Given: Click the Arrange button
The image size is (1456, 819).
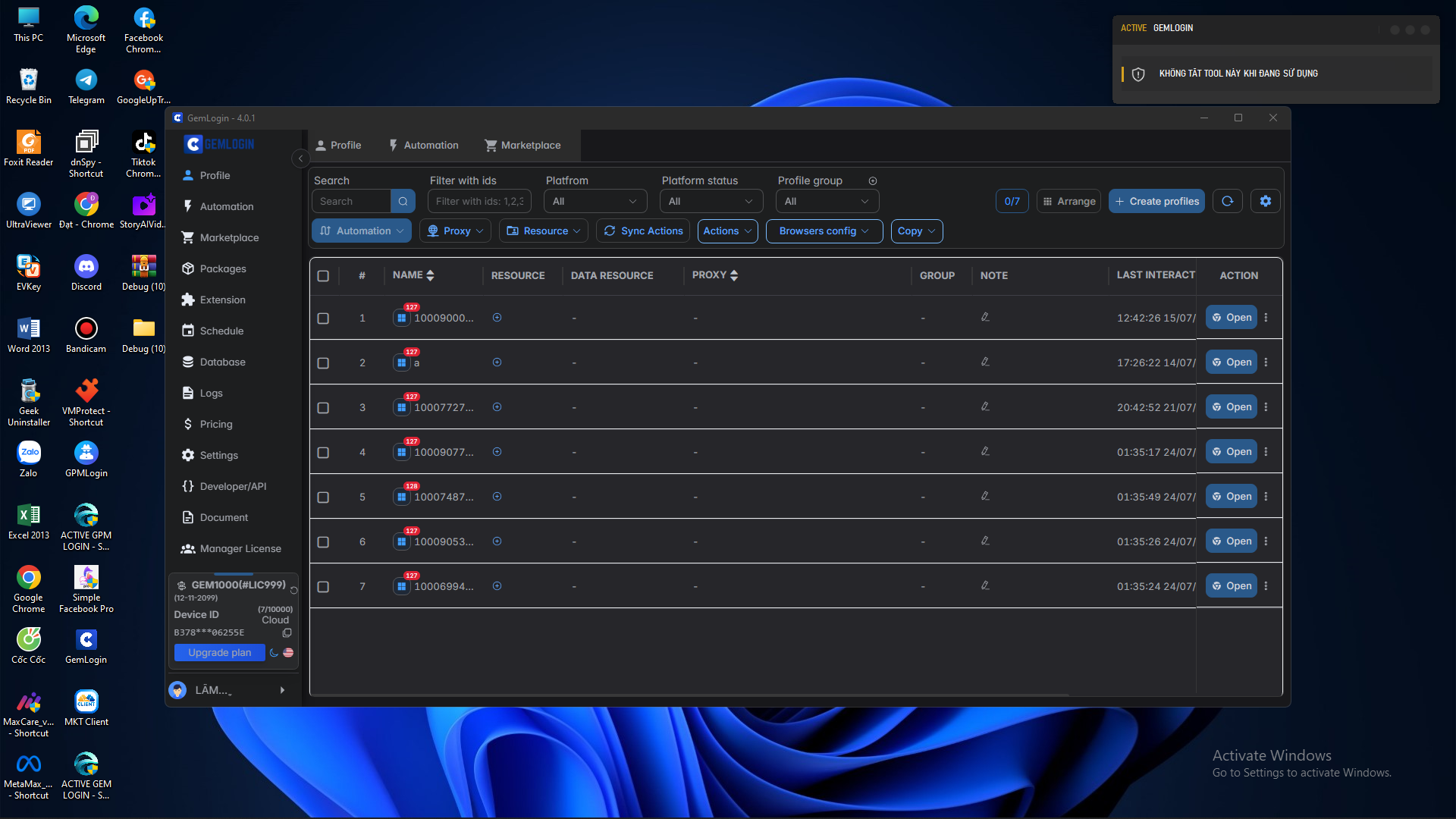Looking at the screenshot, I should (x=1068, y=201).
